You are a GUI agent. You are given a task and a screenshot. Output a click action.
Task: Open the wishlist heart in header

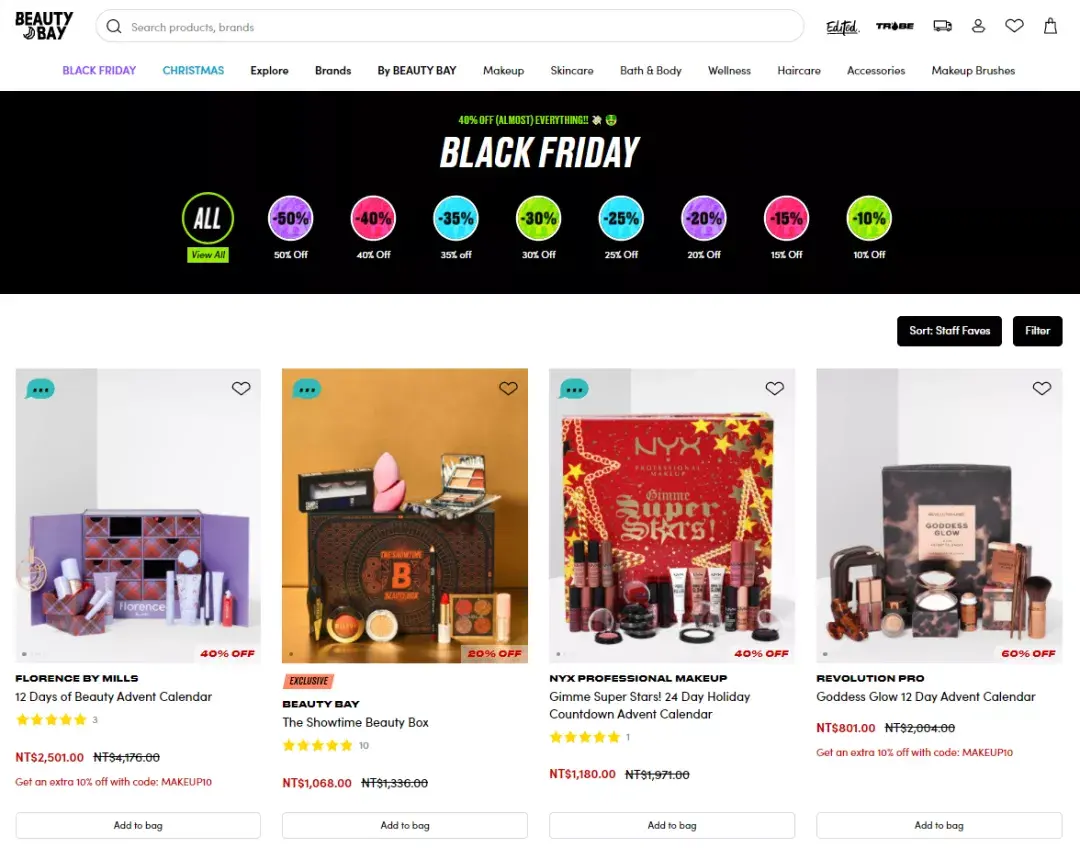pyautogui.click(x=1014, y=26)
